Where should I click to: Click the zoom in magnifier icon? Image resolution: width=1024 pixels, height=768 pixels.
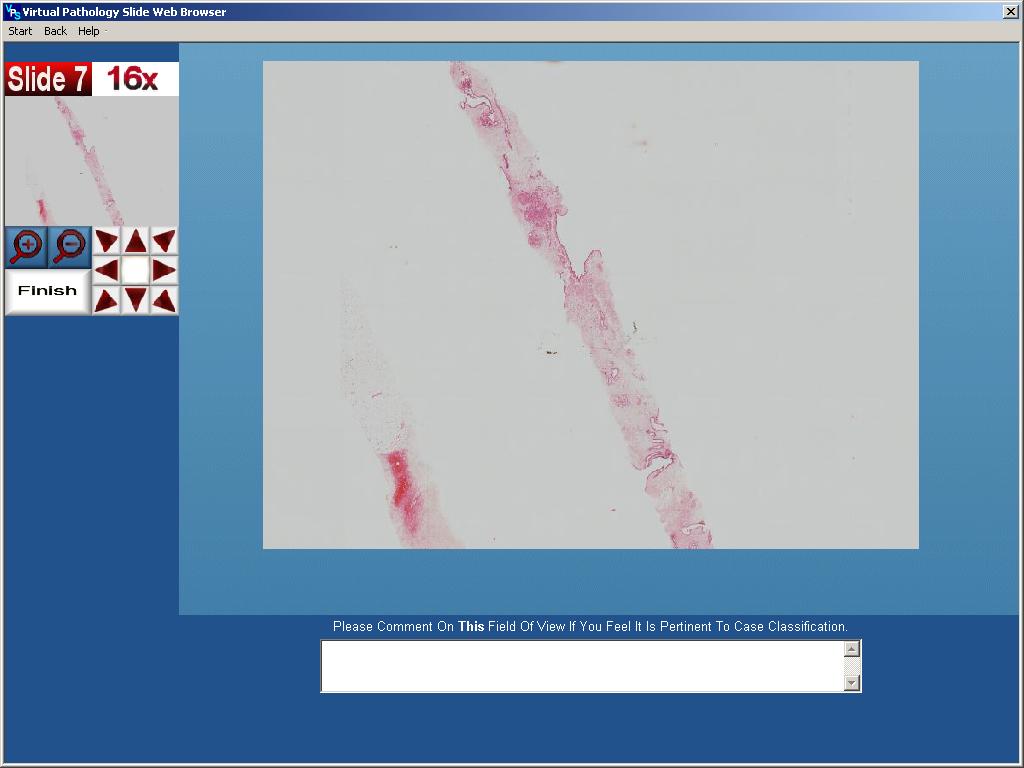pyautogui.click(x=27, y=246)
